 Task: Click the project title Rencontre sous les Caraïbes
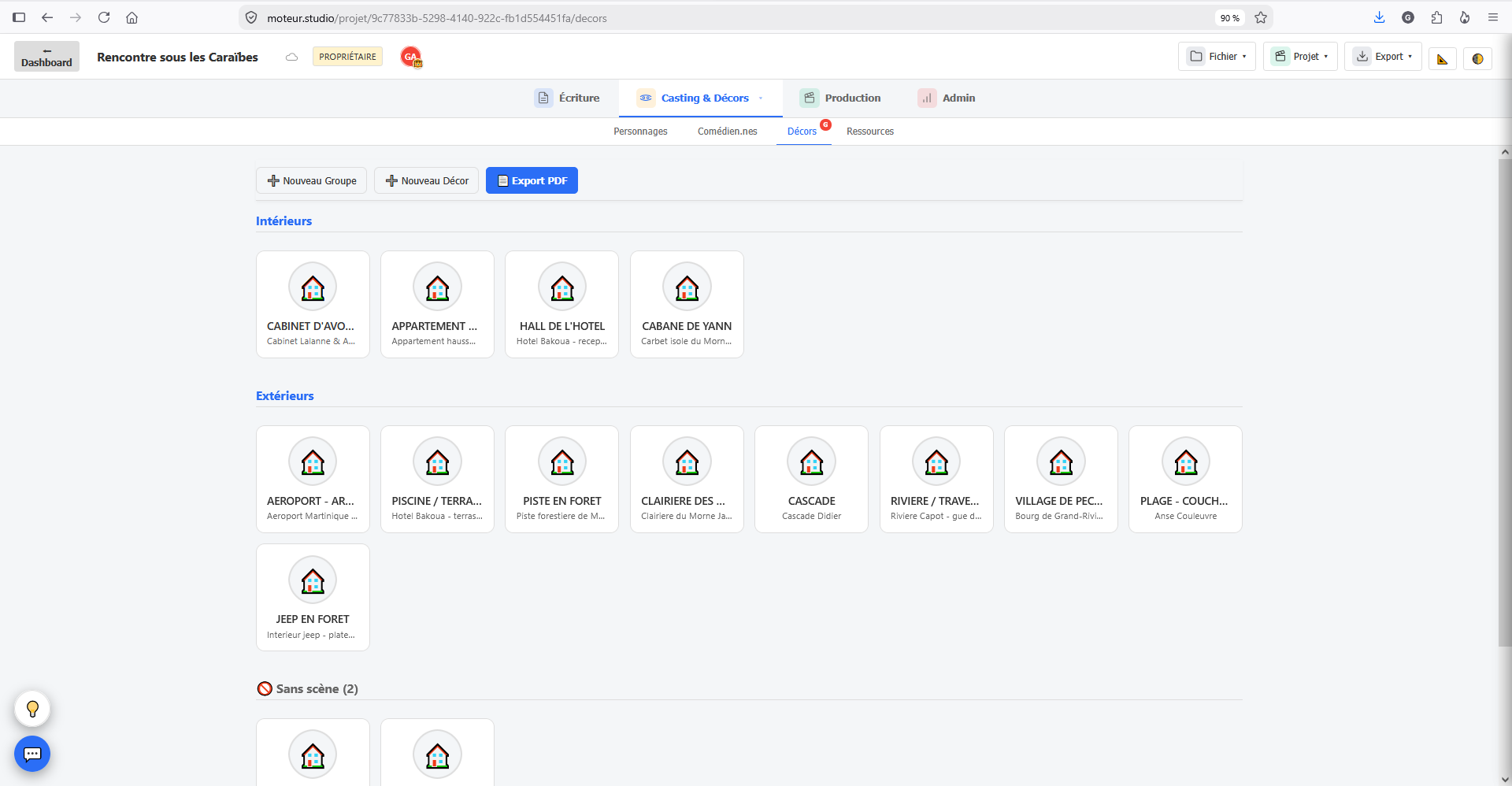(x=177, y=57)
